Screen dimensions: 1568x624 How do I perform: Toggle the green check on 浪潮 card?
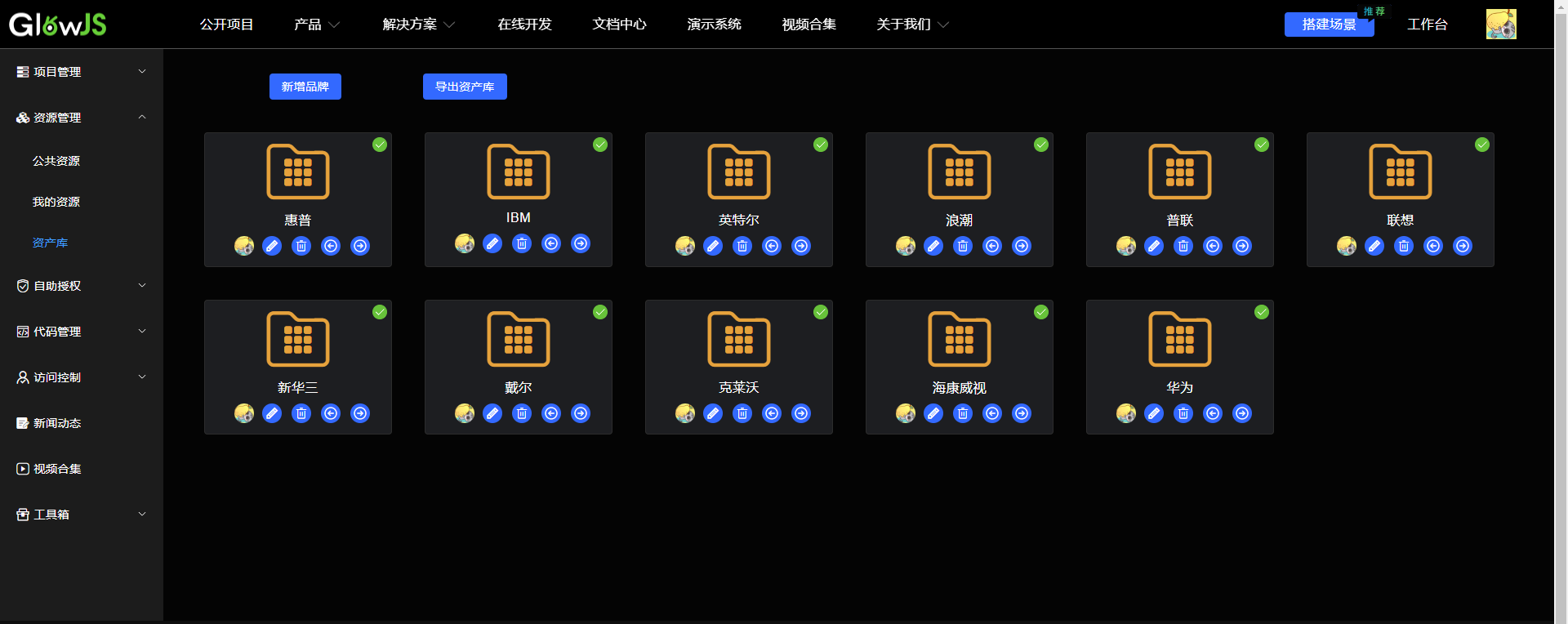pos(1041,145)
